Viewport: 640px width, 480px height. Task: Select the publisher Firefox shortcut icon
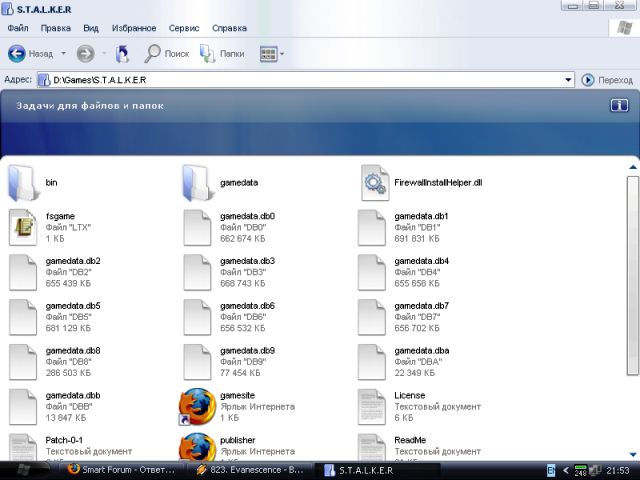tap(197, 447)
